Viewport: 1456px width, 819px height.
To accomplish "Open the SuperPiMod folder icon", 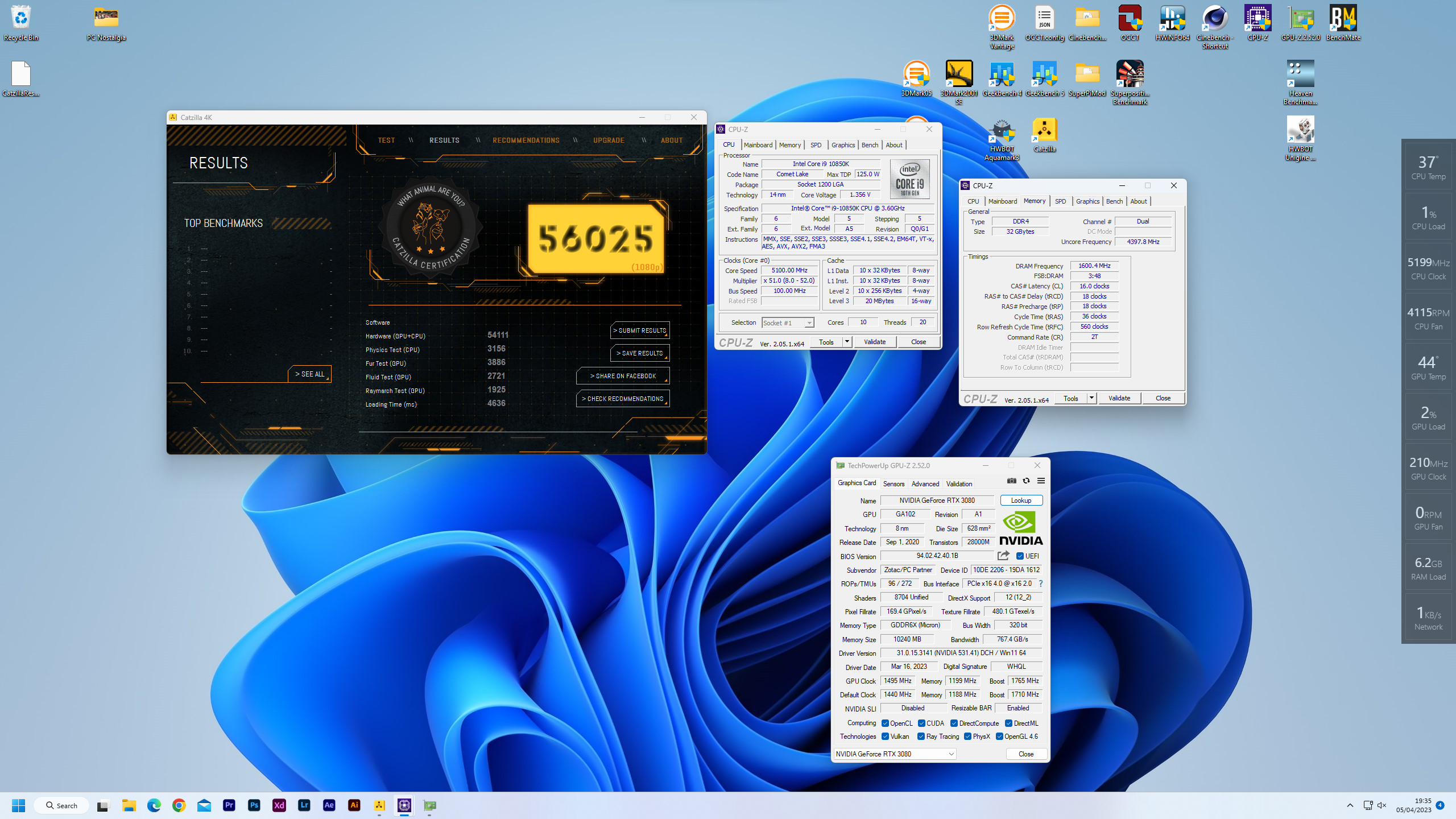I will (1087, 78).
